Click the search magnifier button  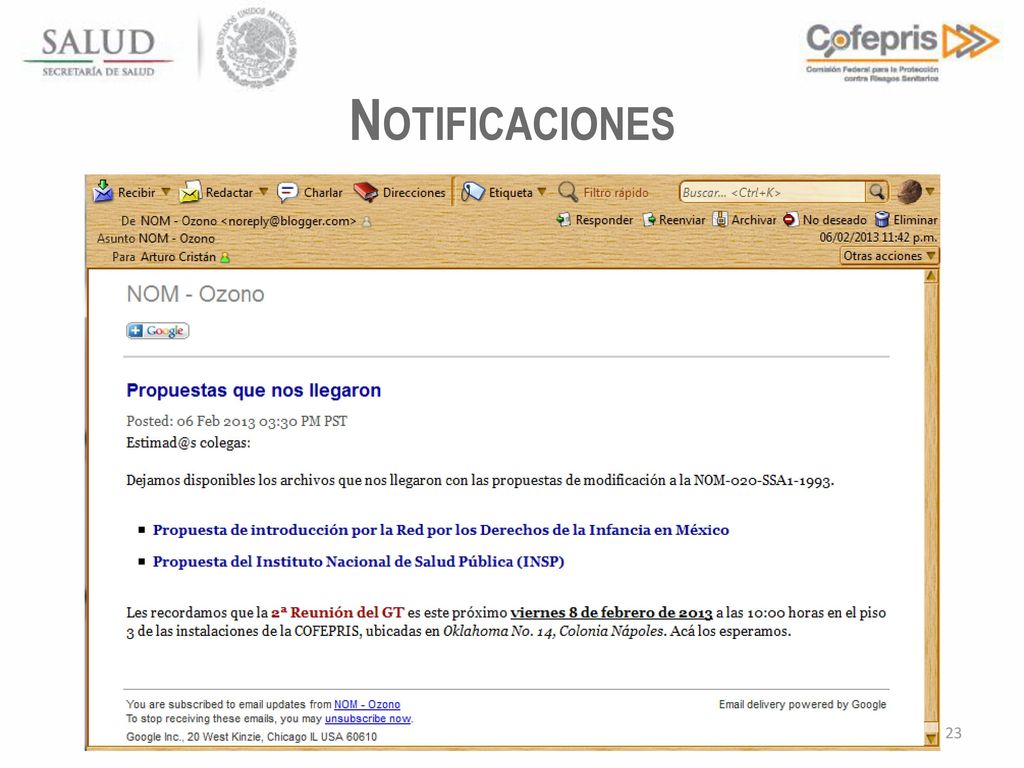[x=876, y=192]
